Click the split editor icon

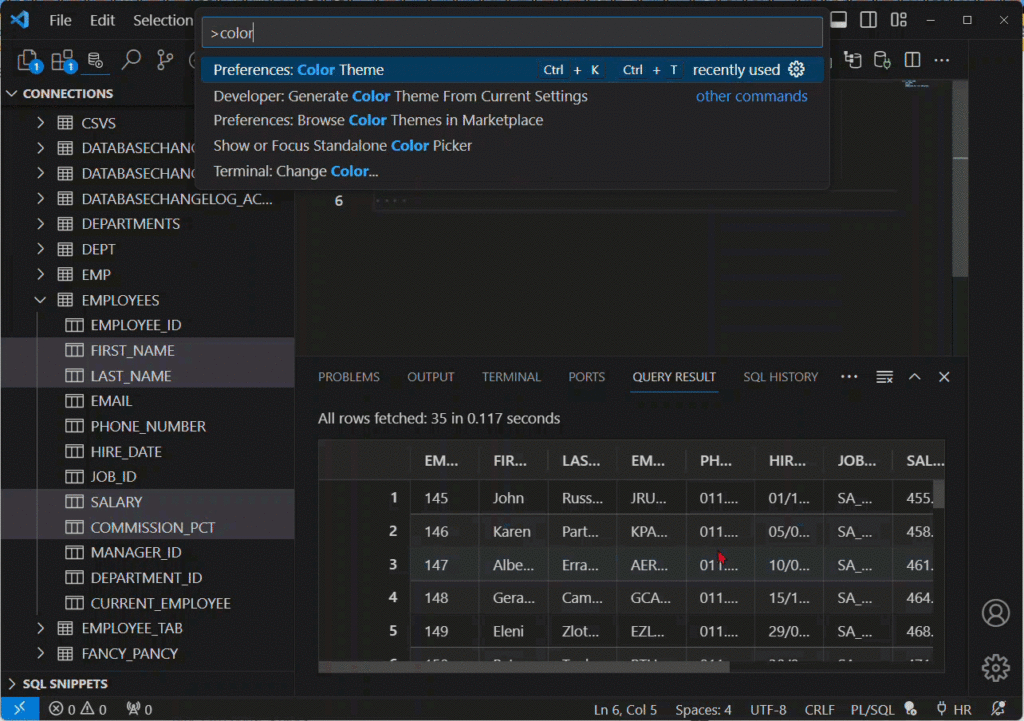coord(912,60)
